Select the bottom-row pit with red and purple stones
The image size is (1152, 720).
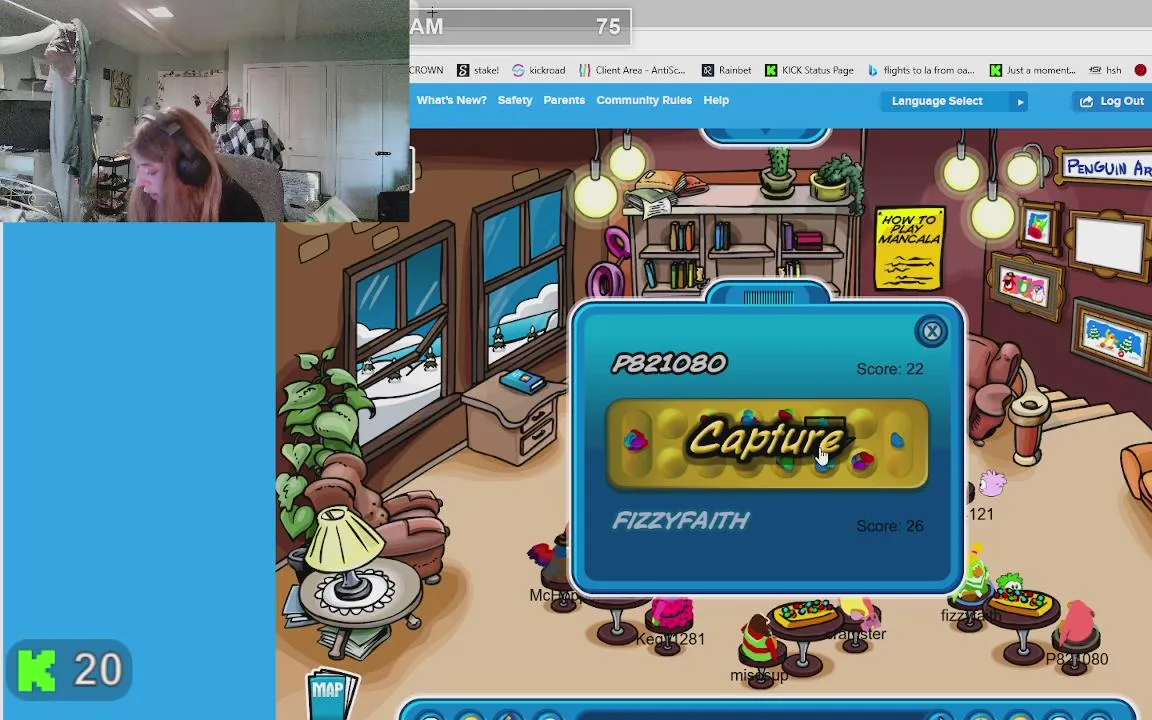(x=862, y=461)
